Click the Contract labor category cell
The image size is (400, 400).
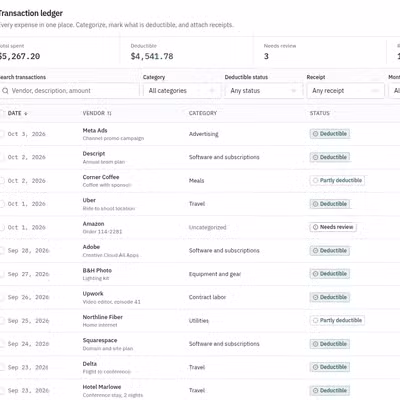tap(207, 297)
